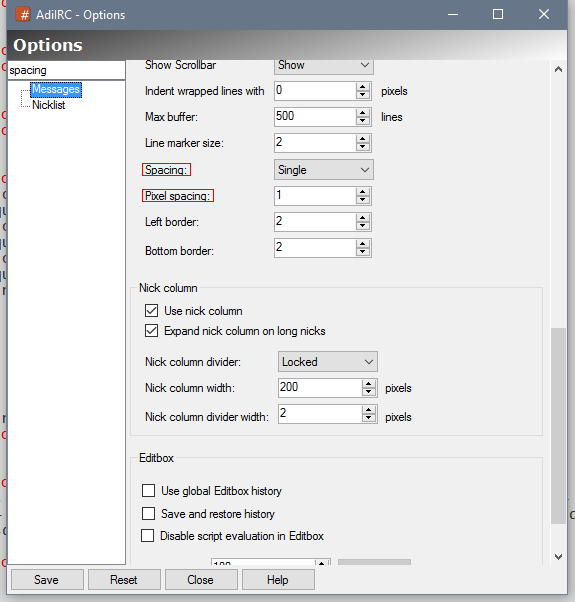Image resolution: width=575 pixels, height=602 pixels.
Task: Decrease the Line marker size
Action: (362, 147)
